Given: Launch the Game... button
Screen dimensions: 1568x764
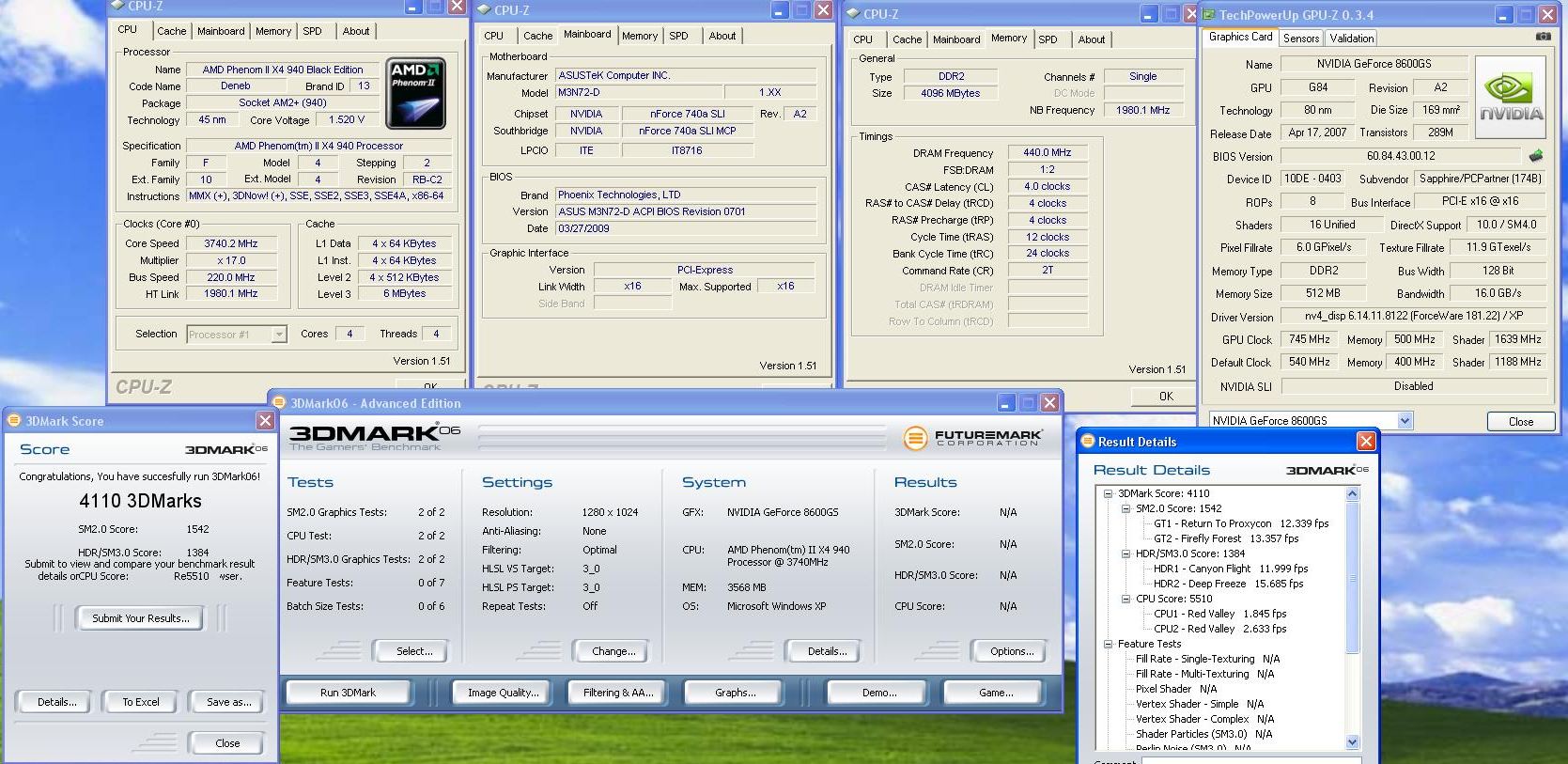Looking at the screenshot, I should point(996,693).
